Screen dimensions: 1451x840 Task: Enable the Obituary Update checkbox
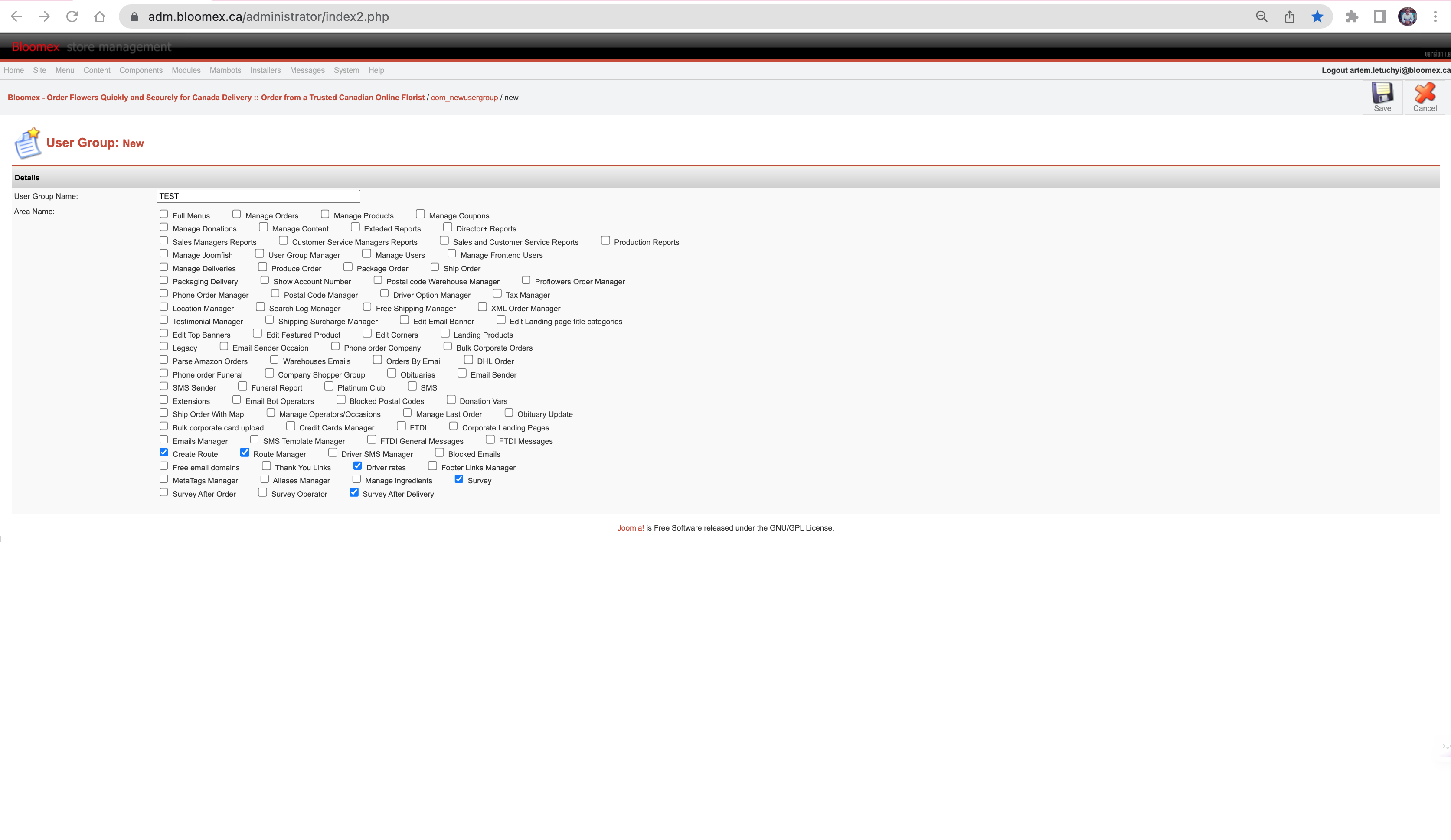[508, 413]
